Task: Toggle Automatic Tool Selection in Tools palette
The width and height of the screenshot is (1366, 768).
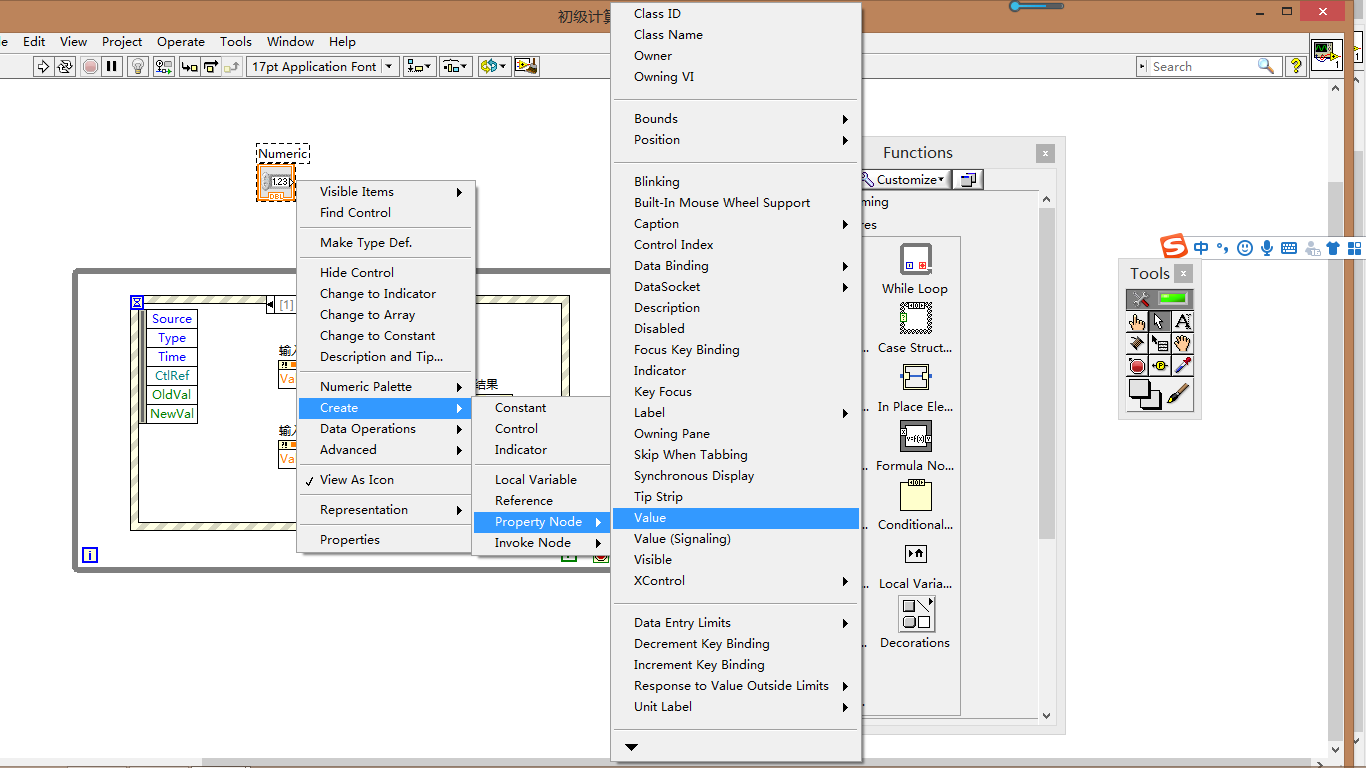Action: [x=1158, y=298]
